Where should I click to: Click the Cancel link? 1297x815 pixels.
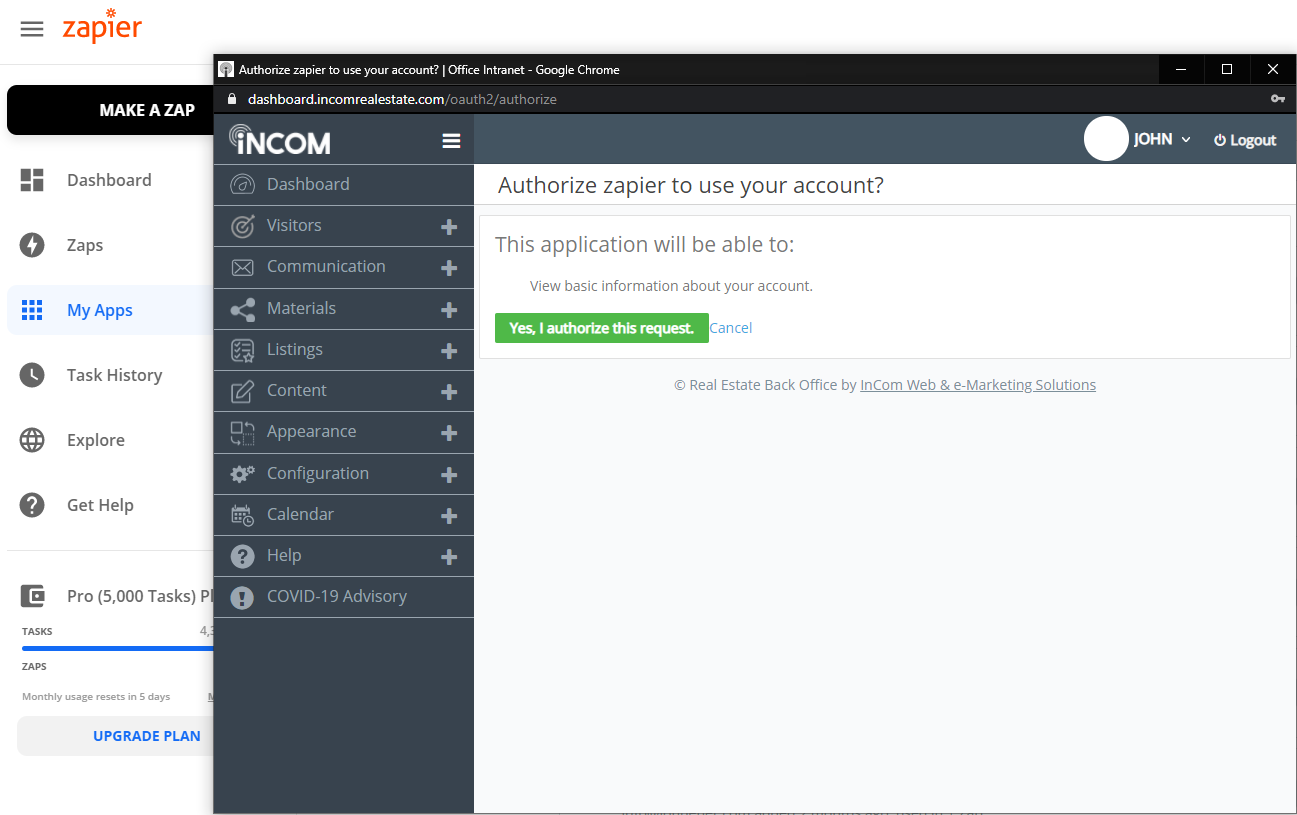(730, 328)
